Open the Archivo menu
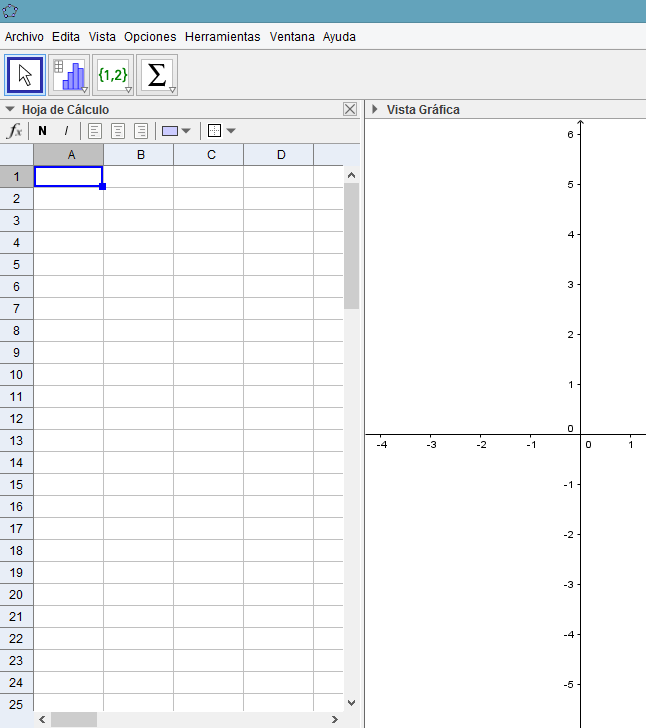This screenshot has width=646, height=728. [24, 37]
